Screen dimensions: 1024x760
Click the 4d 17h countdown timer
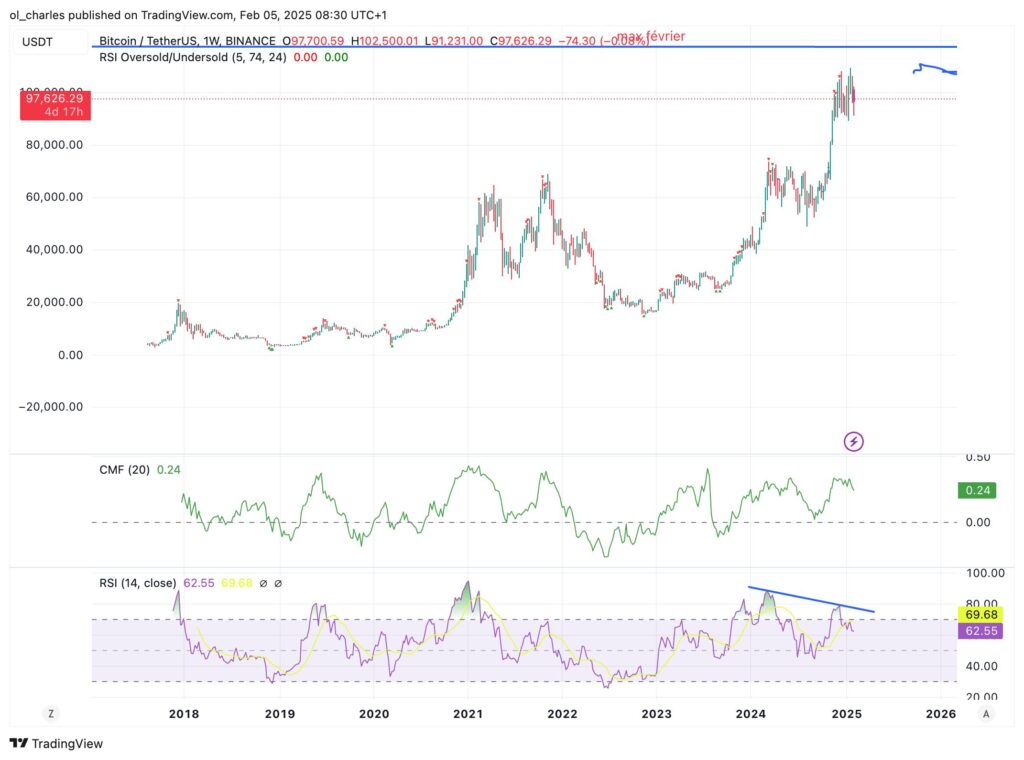click(x=62, y=112)
